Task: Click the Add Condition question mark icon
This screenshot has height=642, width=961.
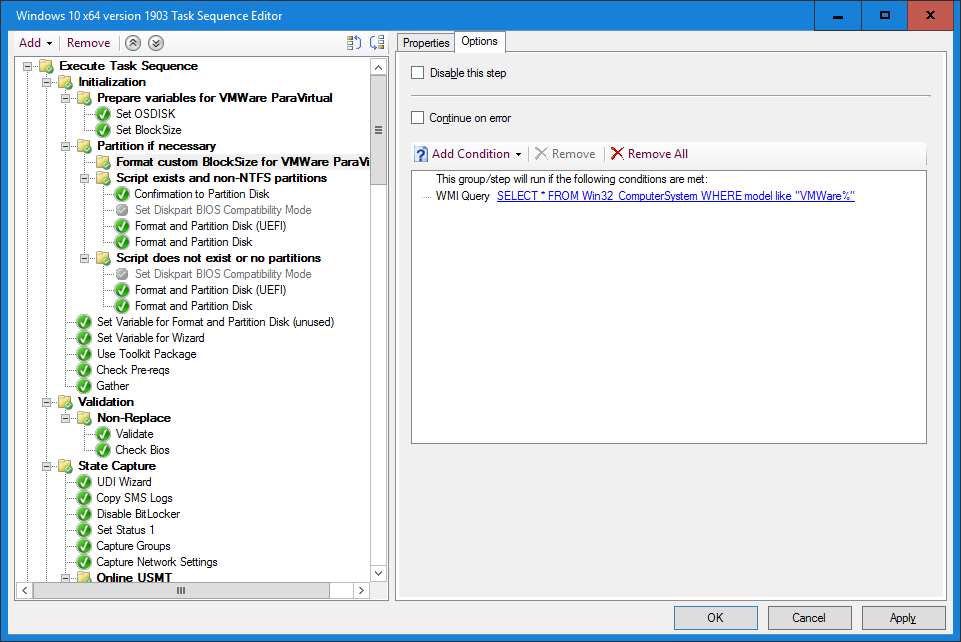Action: [421, 154]
